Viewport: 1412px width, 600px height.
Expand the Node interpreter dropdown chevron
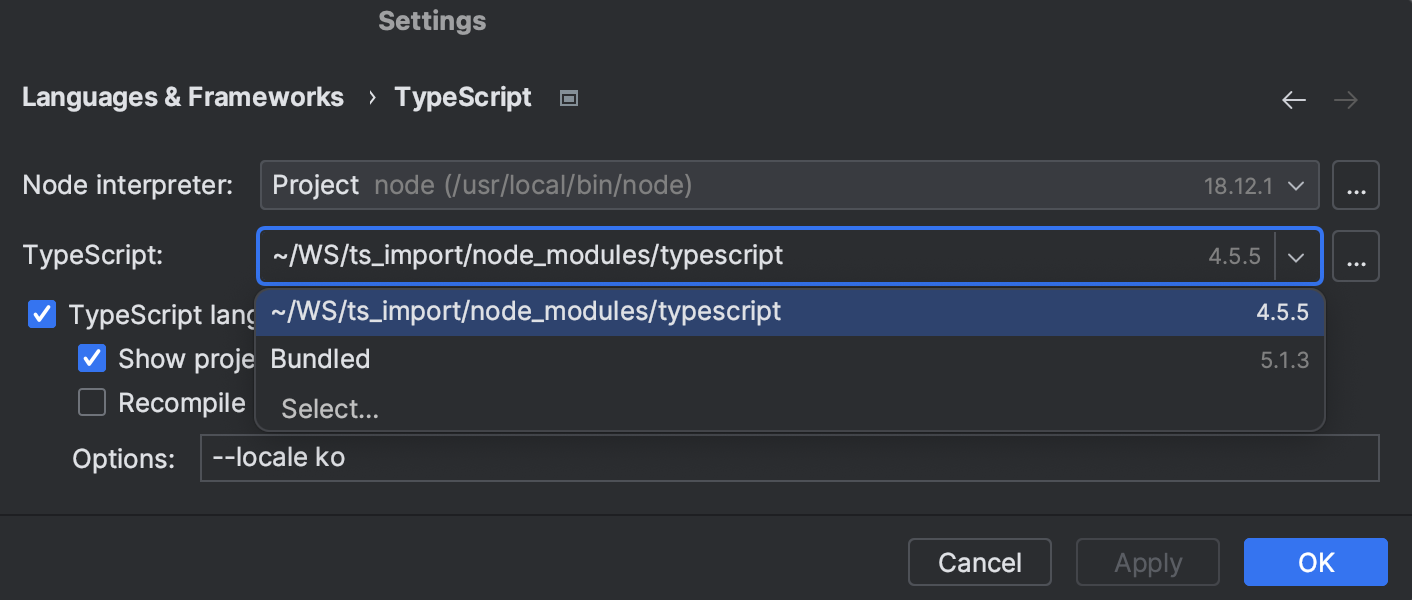click(1296, 185)
